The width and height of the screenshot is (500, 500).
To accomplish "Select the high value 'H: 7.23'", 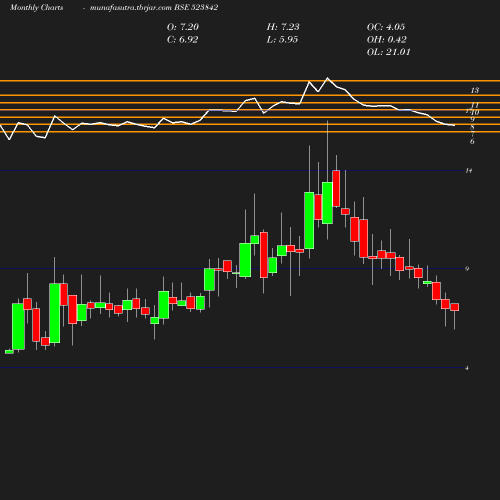I will pyautogui.click(x=283, y=27).
